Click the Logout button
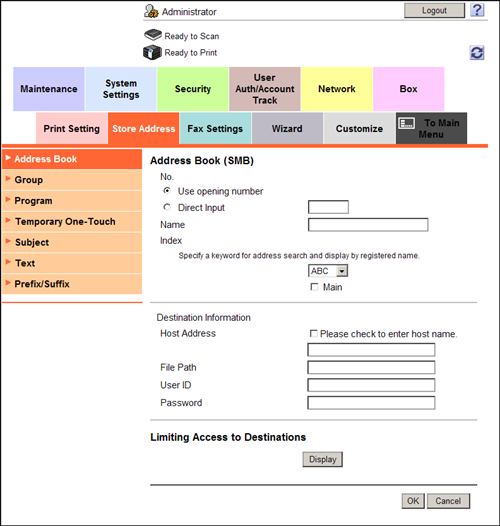The width and height of the screenshot is (500, 526). [434, 10]
